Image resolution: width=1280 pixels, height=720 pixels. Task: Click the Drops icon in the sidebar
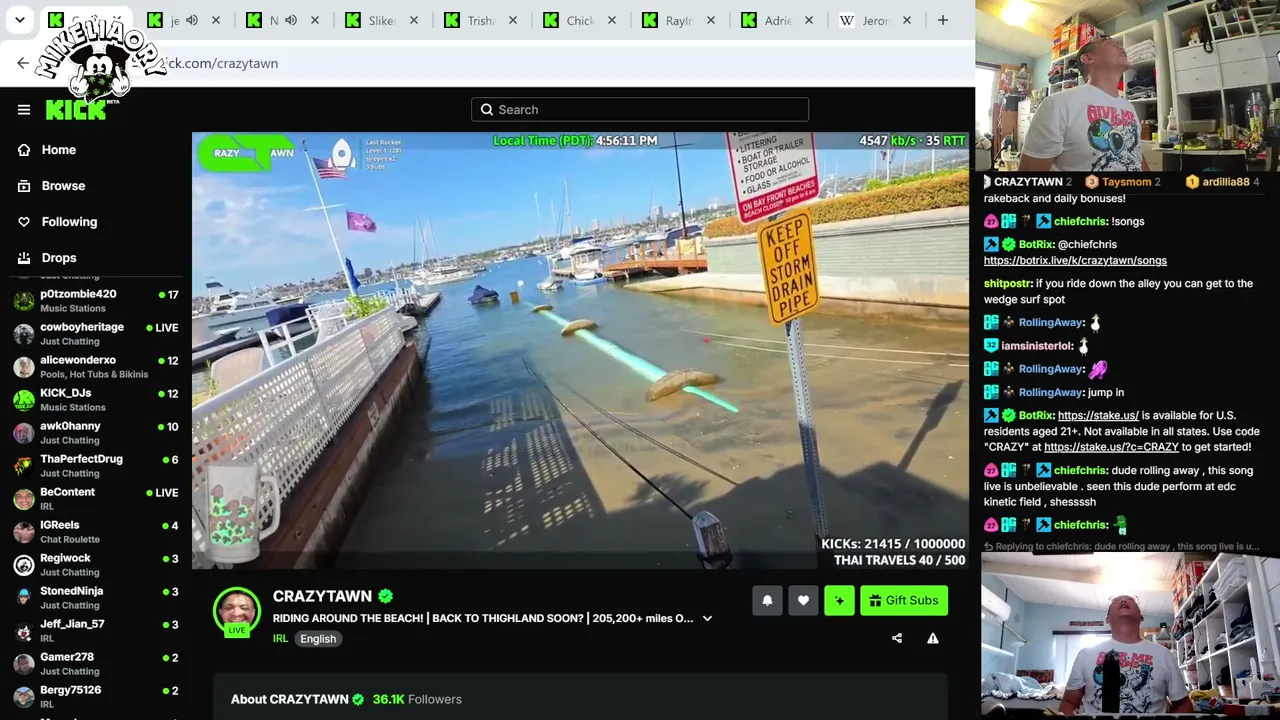pyautogui.click(x=24, y=258)
